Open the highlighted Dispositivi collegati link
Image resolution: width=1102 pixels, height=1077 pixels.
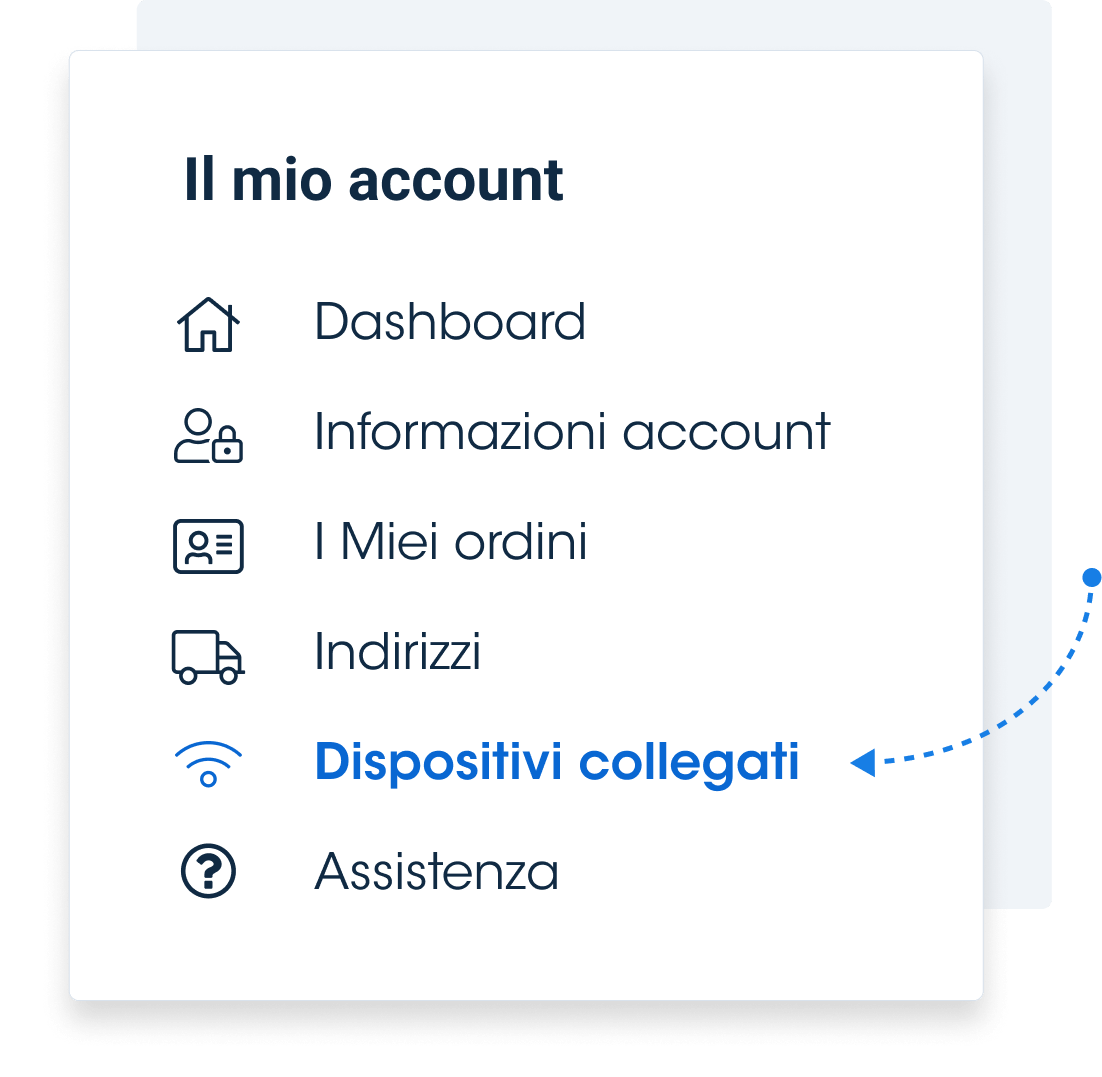click(x=557, y=763)
